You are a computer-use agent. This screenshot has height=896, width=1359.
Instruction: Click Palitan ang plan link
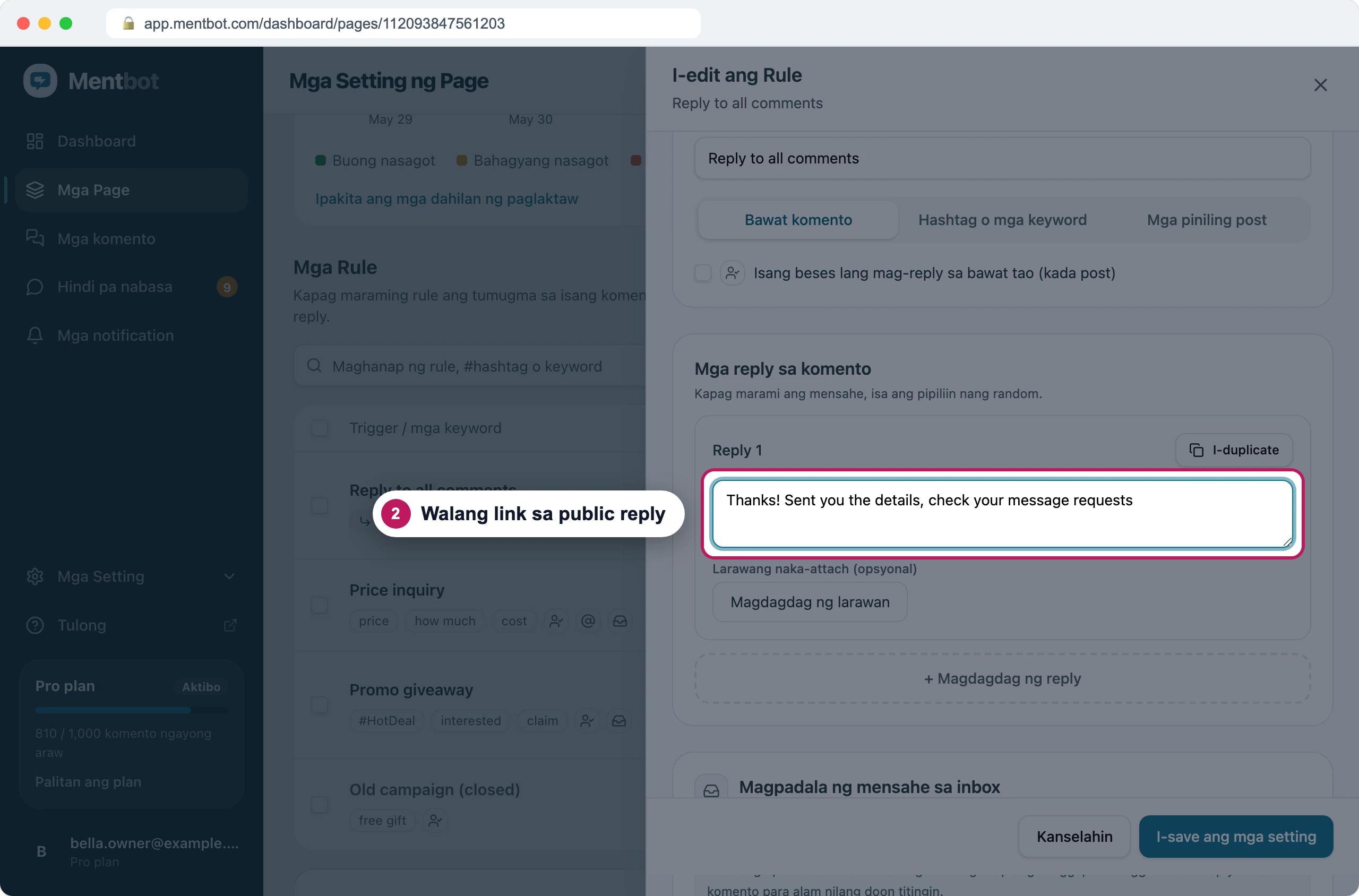tap(88, 782)
